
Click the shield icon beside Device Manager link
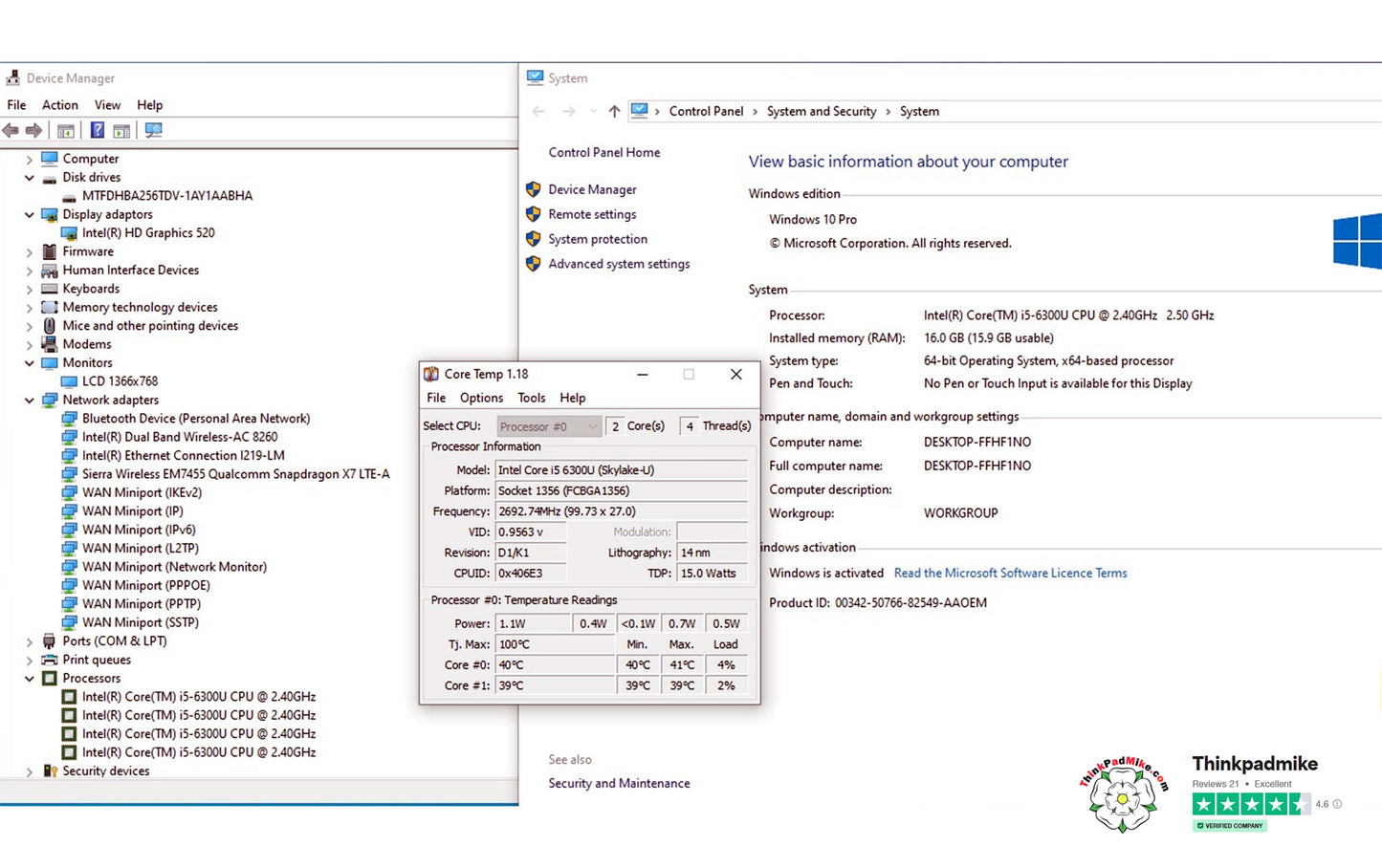[534, 189]
